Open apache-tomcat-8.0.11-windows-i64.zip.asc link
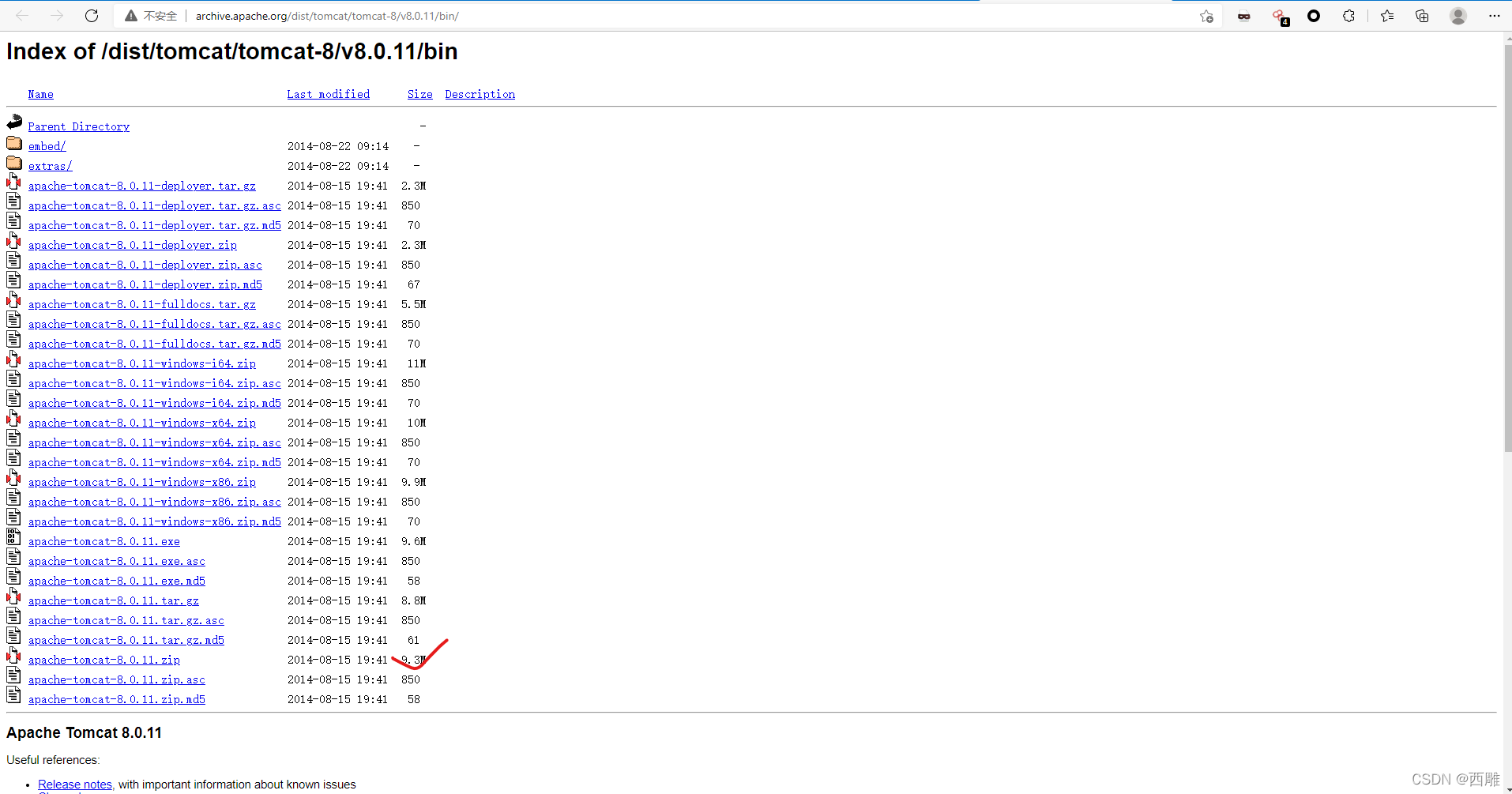Screen dimensions: 1512x794 tap(155, 383)
